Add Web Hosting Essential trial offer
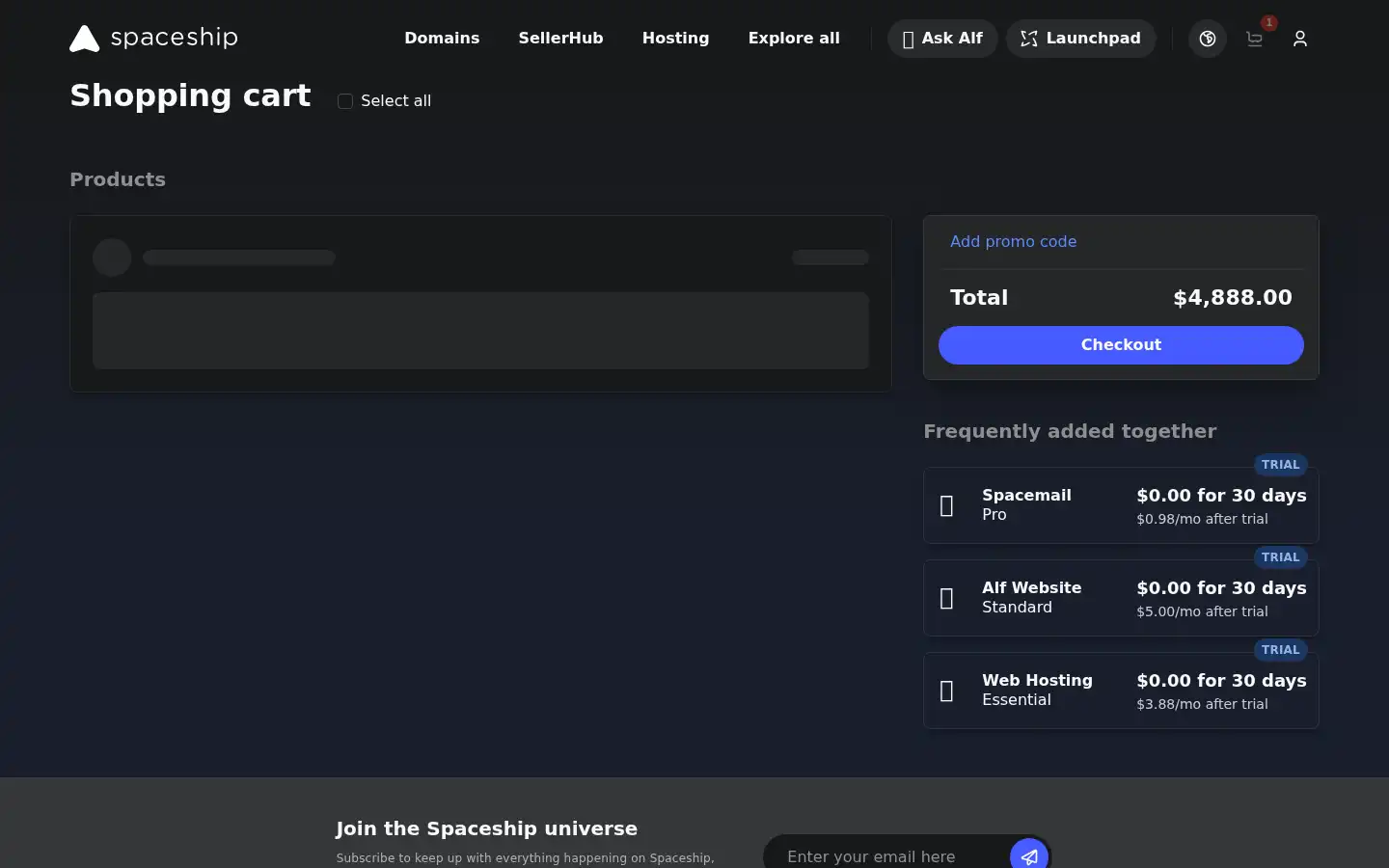Viewport: 1389px width, 868px height. (1121, 691)
